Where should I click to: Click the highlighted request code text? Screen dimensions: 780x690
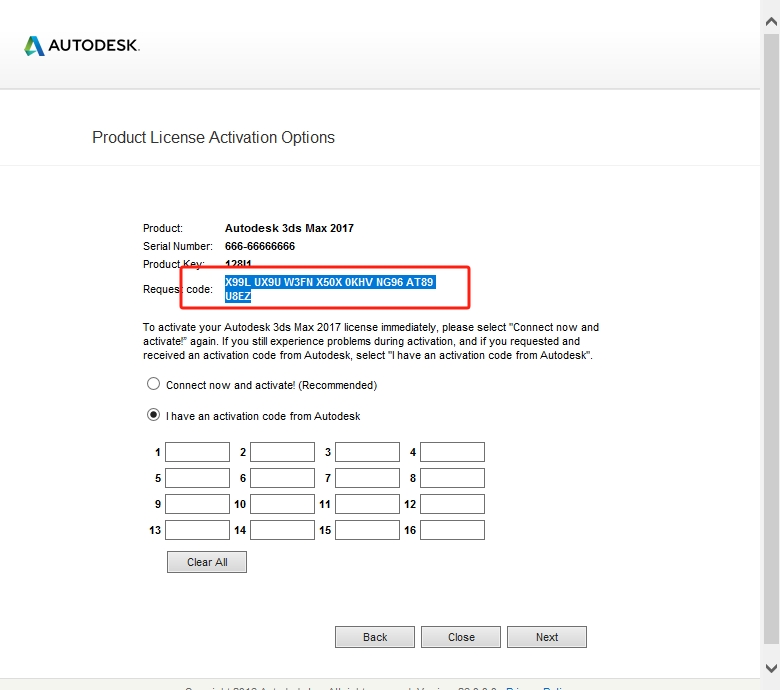[329, 283]
